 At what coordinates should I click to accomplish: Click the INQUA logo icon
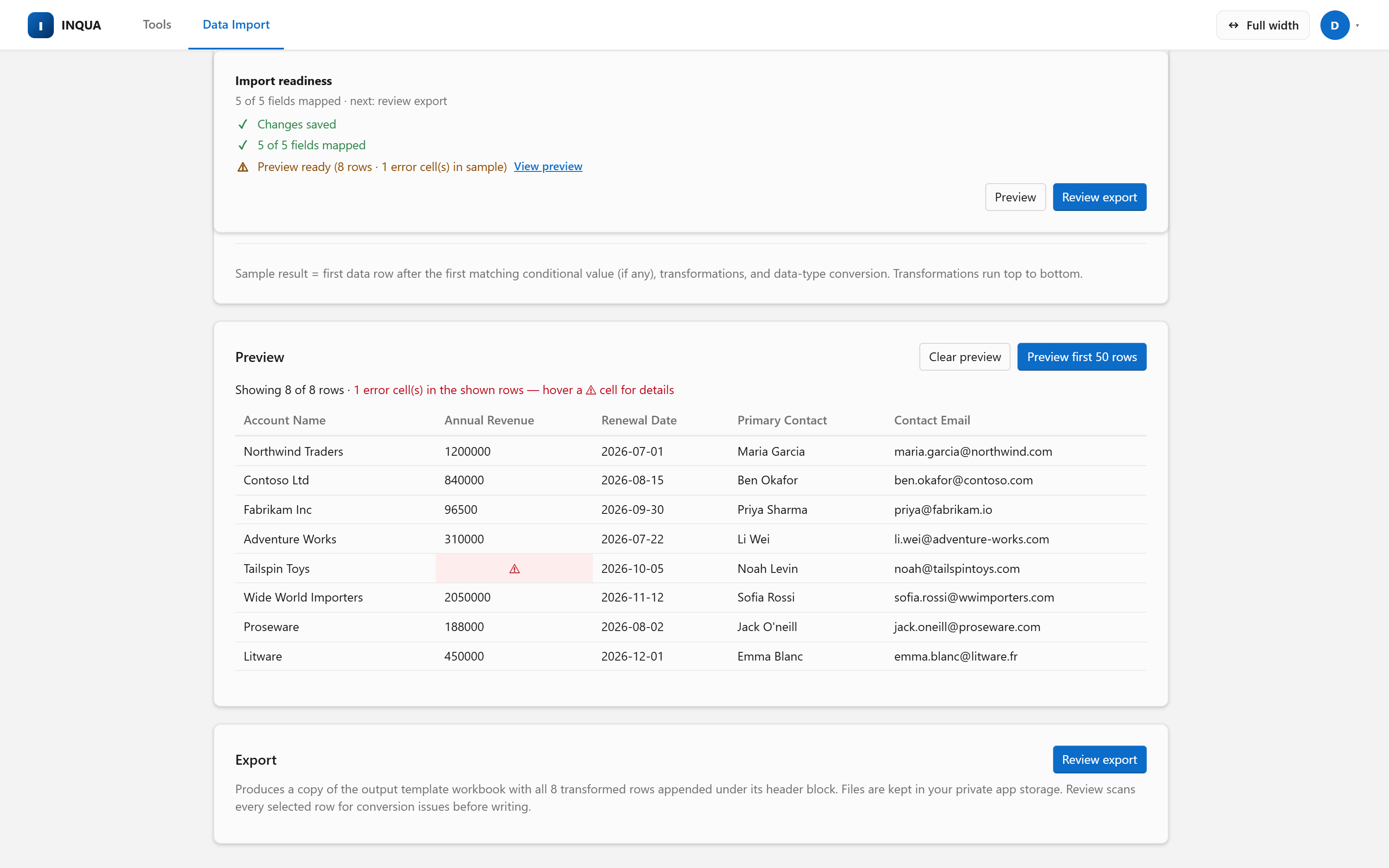[x=40, y=25]
